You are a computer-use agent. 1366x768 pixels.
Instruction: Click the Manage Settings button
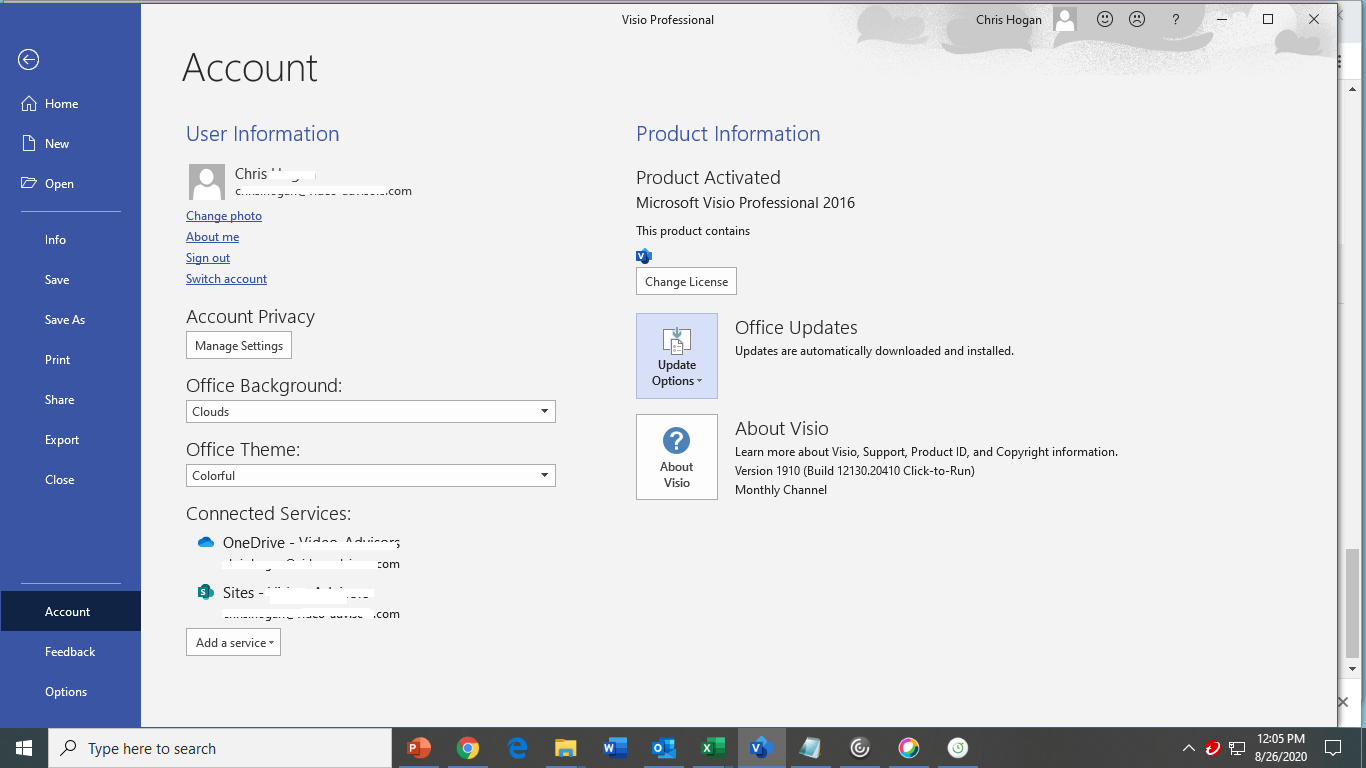coord(239,346)
